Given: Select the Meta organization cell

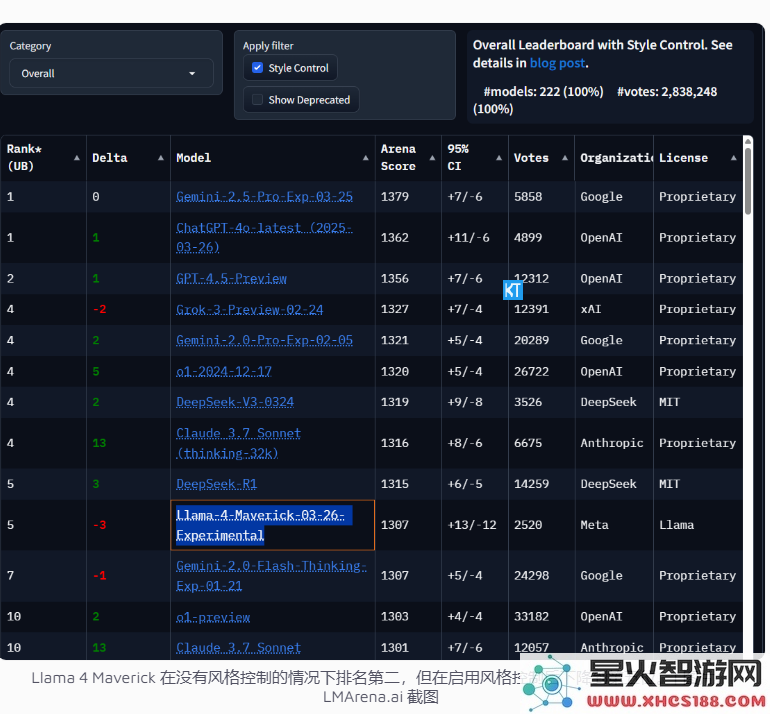Looking at the screenshot, I should [x=614, y=525].
